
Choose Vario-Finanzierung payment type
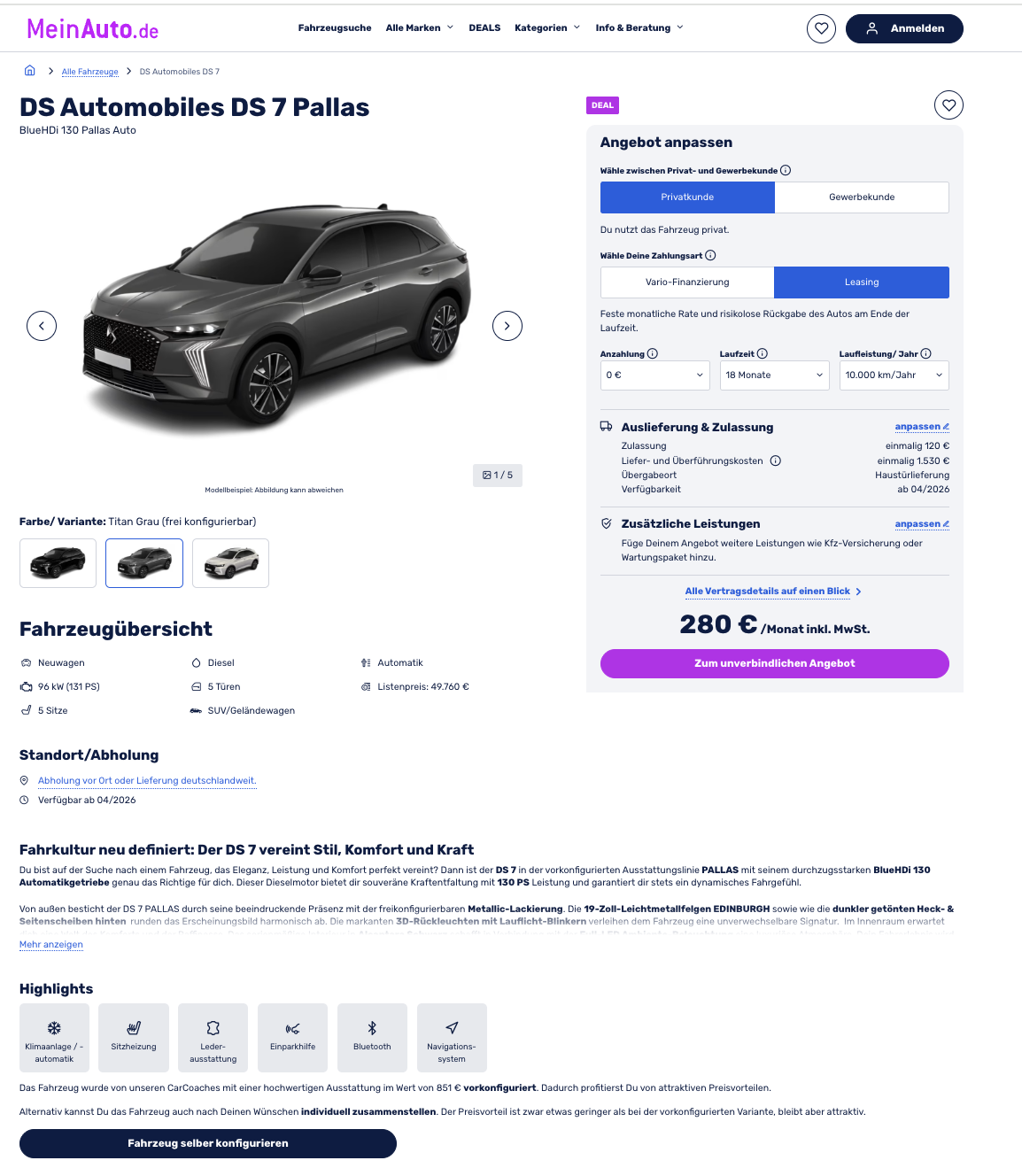687,282
